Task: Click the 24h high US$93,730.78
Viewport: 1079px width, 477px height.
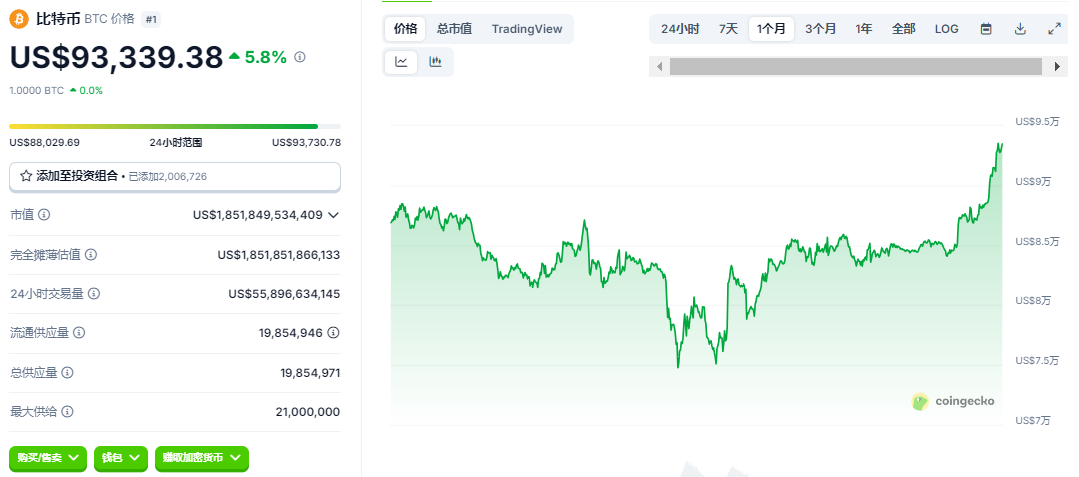Action: point(306,142)
